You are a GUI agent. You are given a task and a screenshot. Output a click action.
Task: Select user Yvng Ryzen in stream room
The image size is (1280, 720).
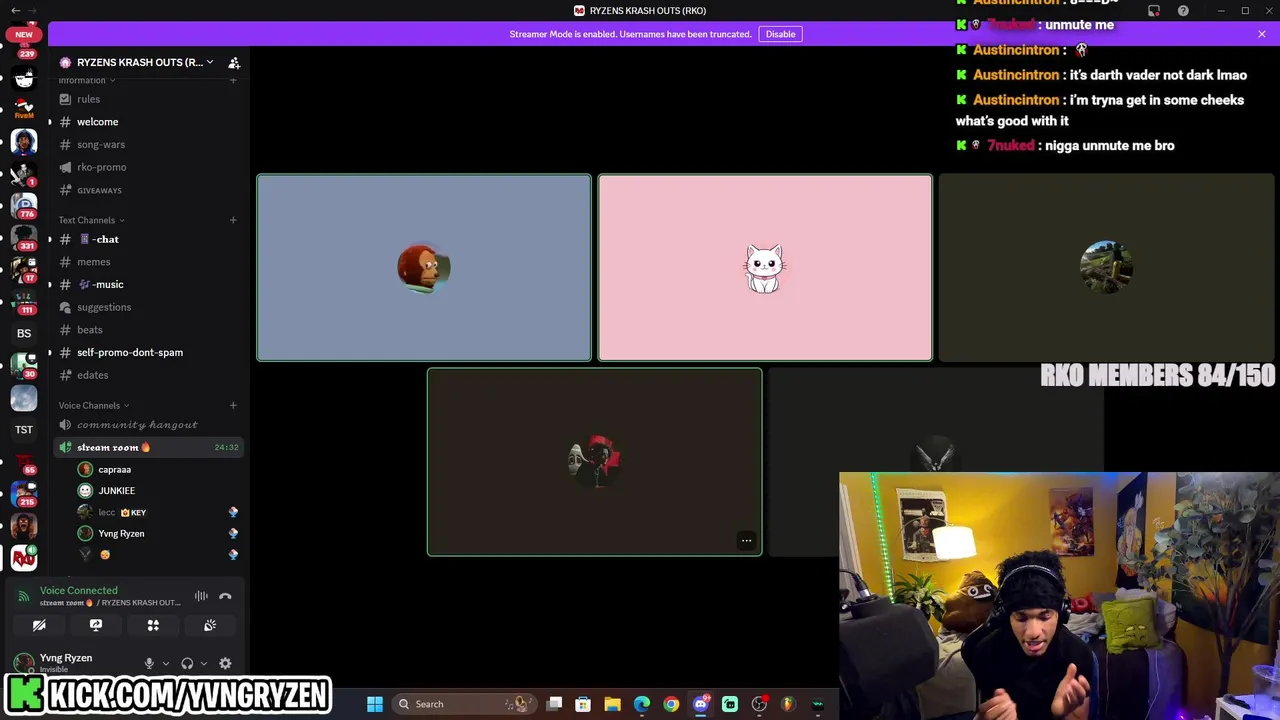click(x=158, y=533)
